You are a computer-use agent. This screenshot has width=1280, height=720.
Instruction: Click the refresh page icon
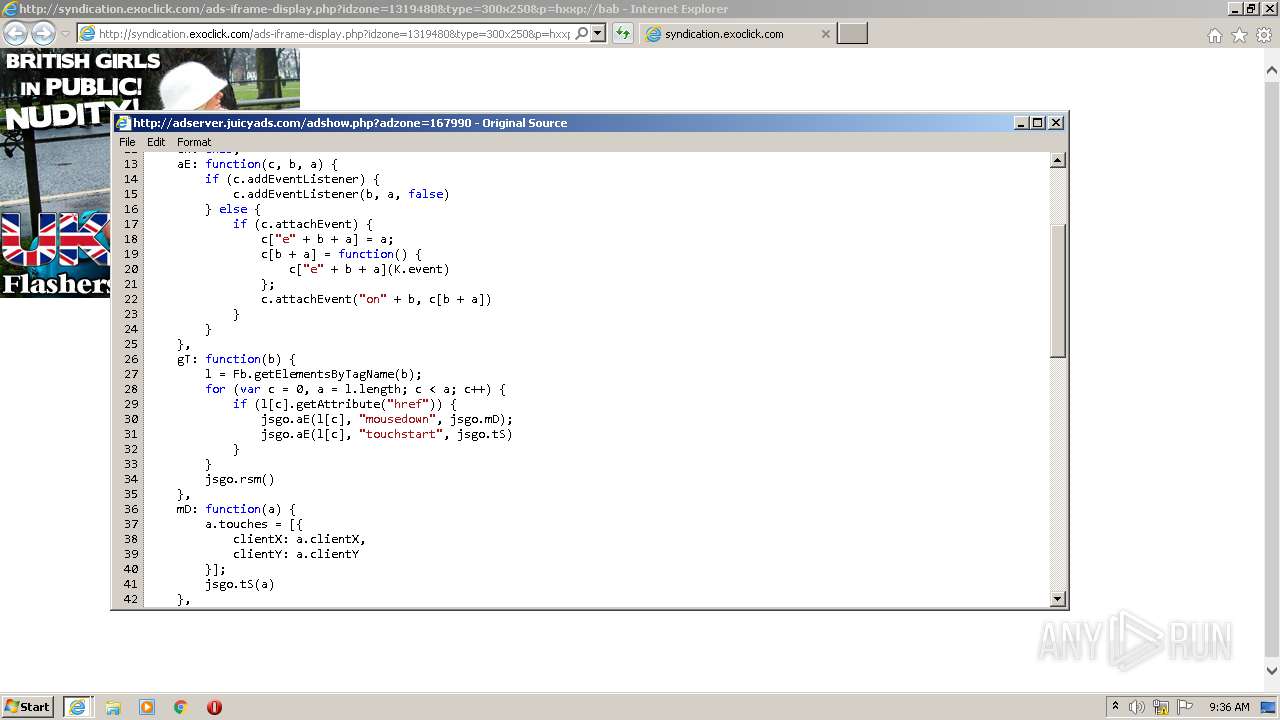[x=623, y=33]
